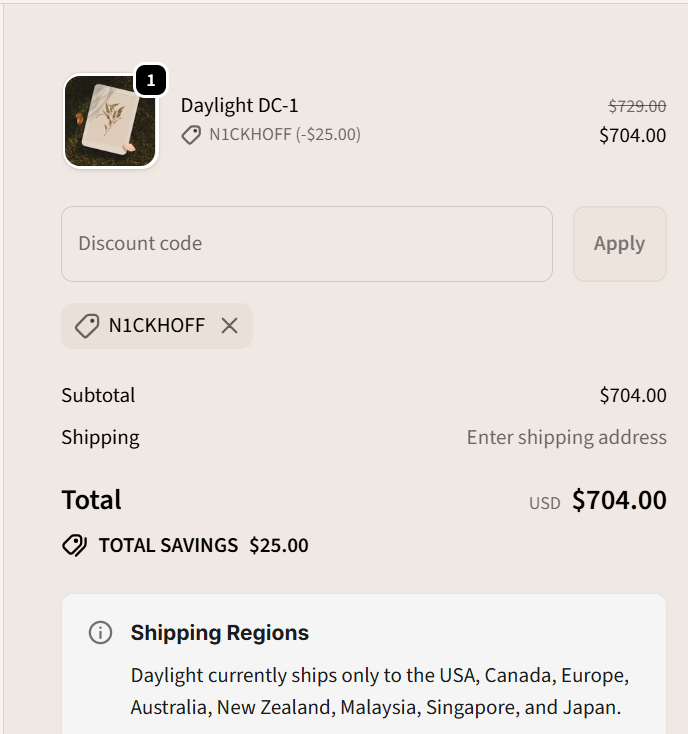Click the Daylight DC-1 product name
The image size is (688, 734).
239,106
